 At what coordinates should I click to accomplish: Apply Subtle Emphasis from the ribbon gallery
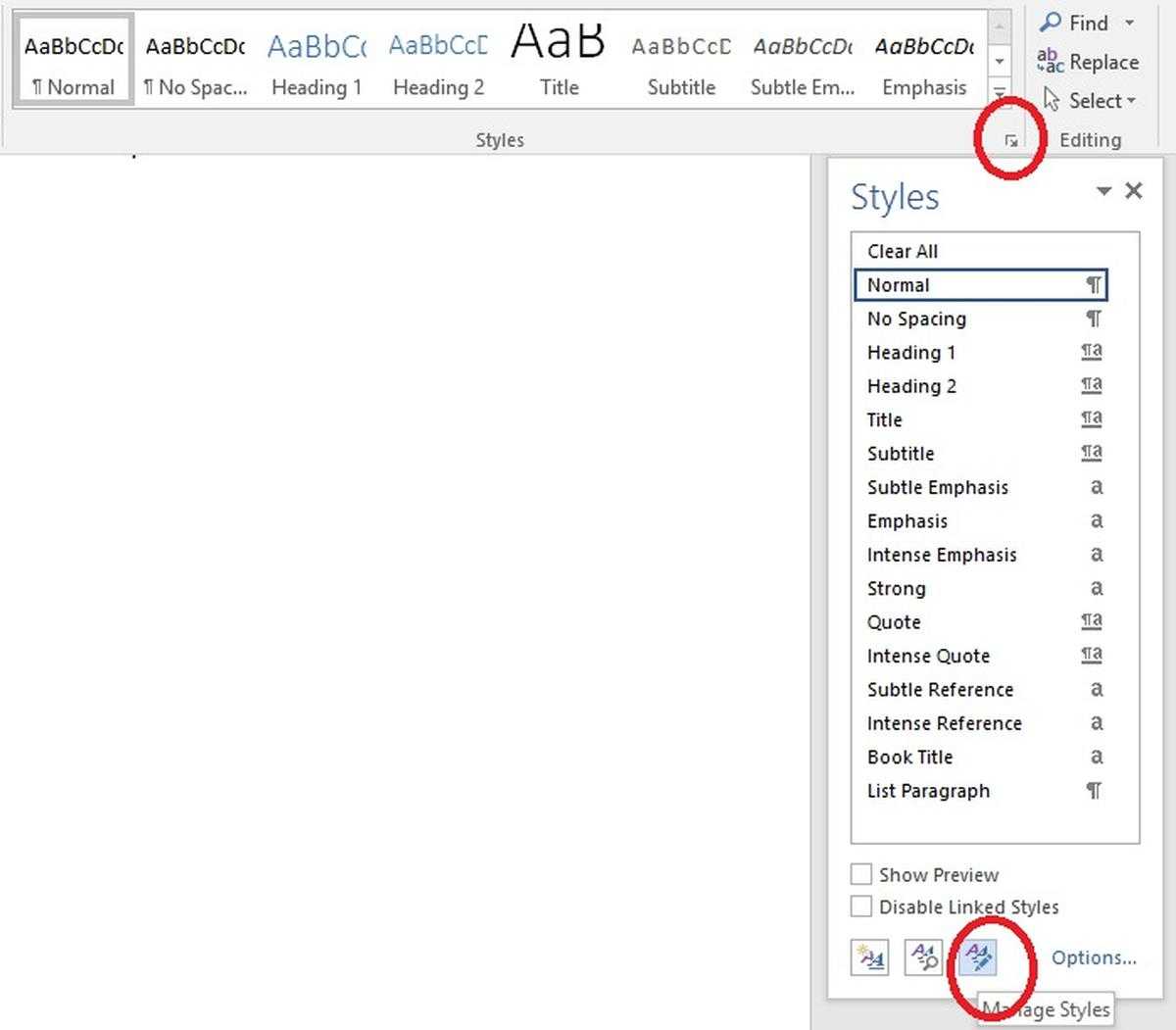803,60
